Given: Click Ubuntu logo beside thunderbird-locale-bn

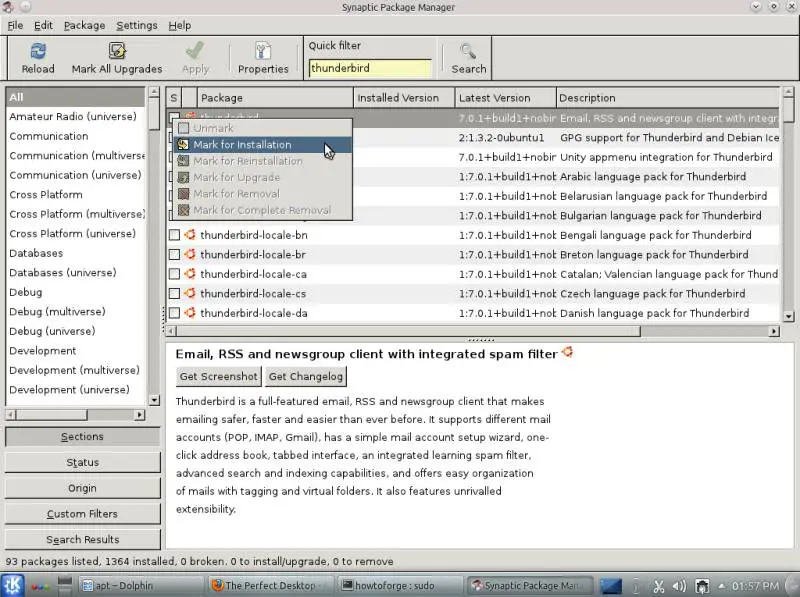Looking at the screenshot, I should (190, 235).
